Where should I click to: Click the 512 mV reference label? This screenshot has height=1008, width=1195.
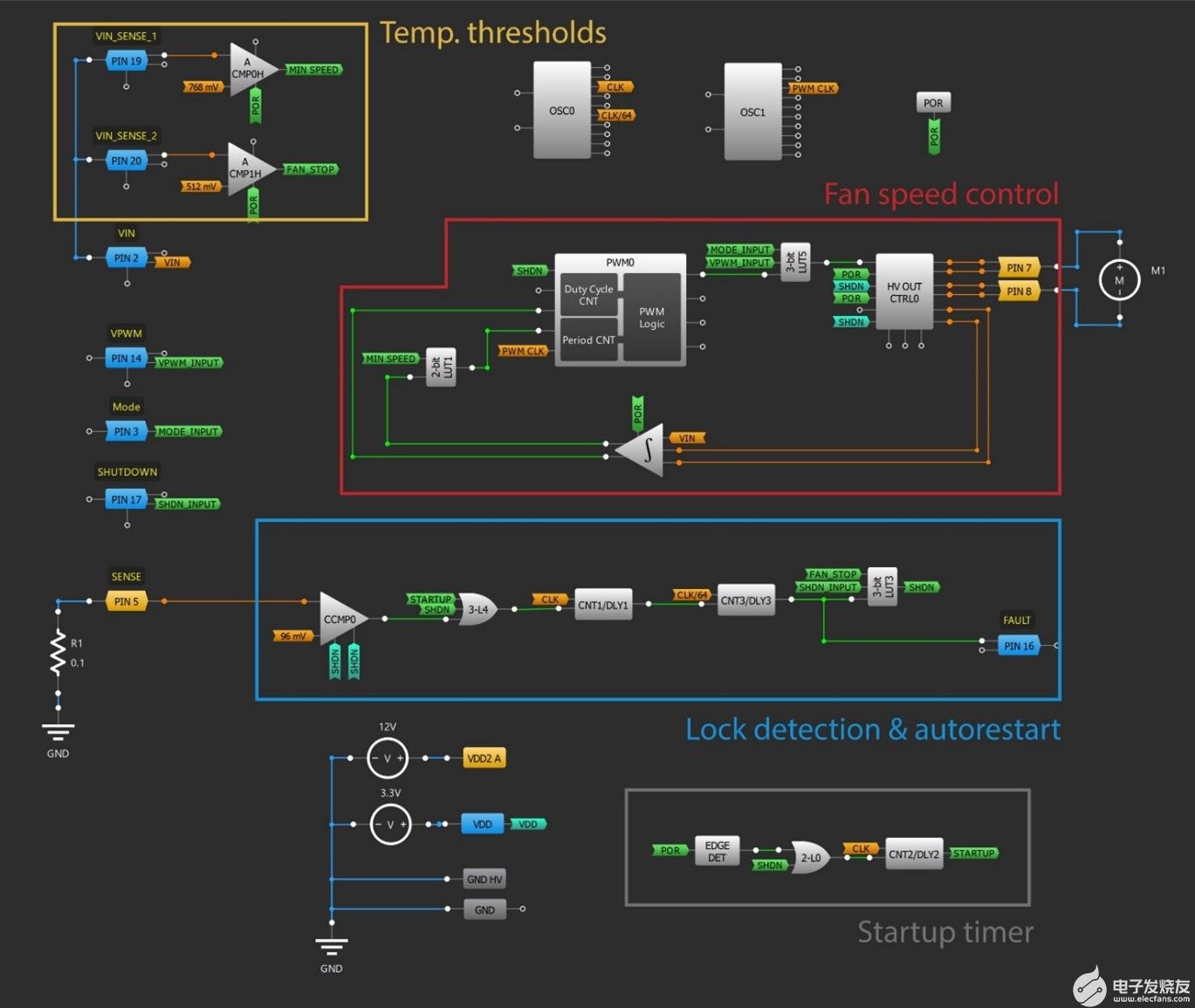click(202, 187)
